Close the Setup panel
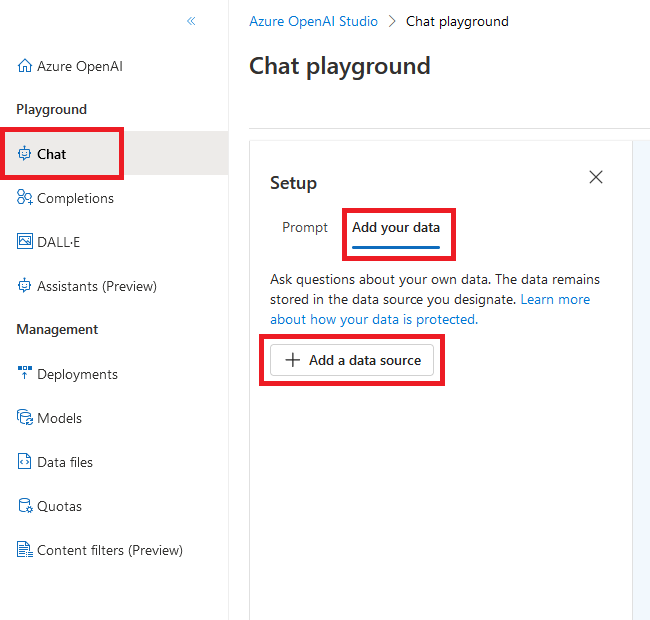This screenshot has width=650, height=620. 596,177
